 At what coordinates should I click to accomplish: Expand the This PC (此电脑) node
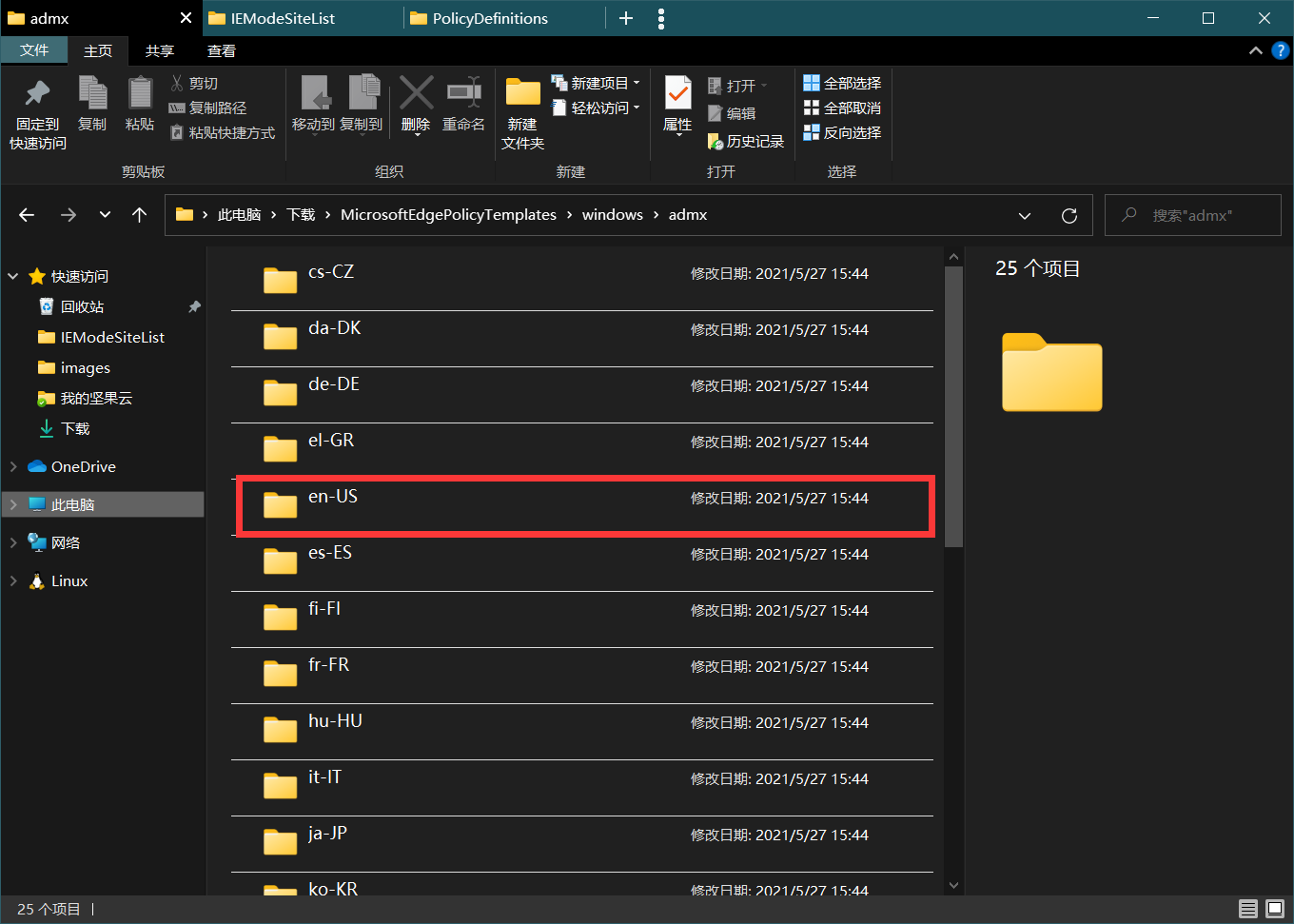(13, 504)
